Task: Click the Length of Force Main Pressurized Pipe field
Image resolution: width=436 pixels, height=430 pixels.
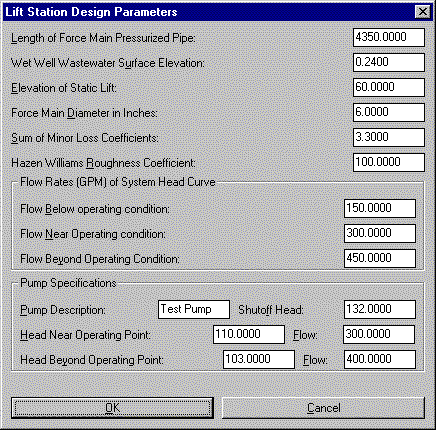Action: pyautogui.click(x=389, y=37)
